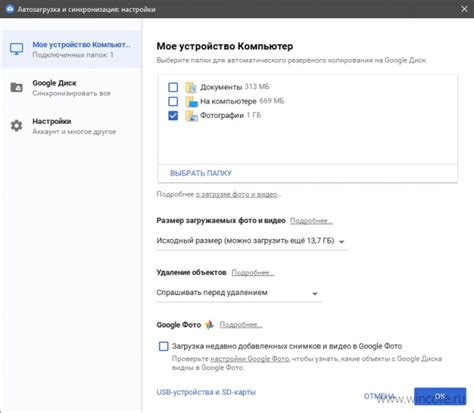Screen dimensions: 474x413
Task: Open Подробнее link next to Google Фото
Action: [x=241, y=325]
